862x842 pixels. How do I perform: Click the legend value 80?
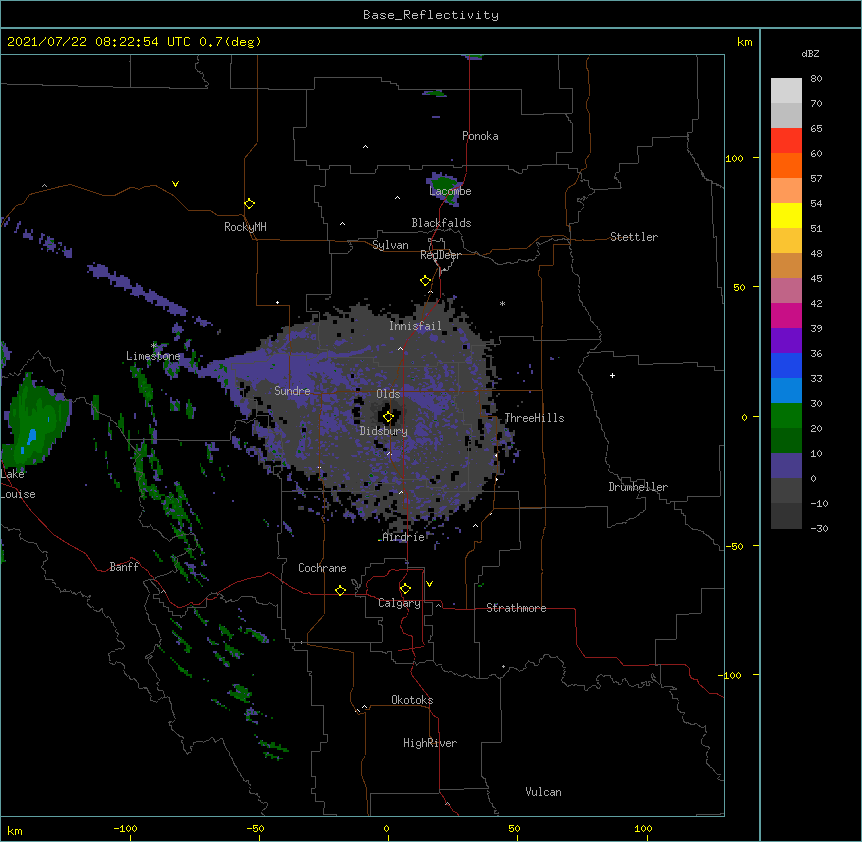point(816,79)
